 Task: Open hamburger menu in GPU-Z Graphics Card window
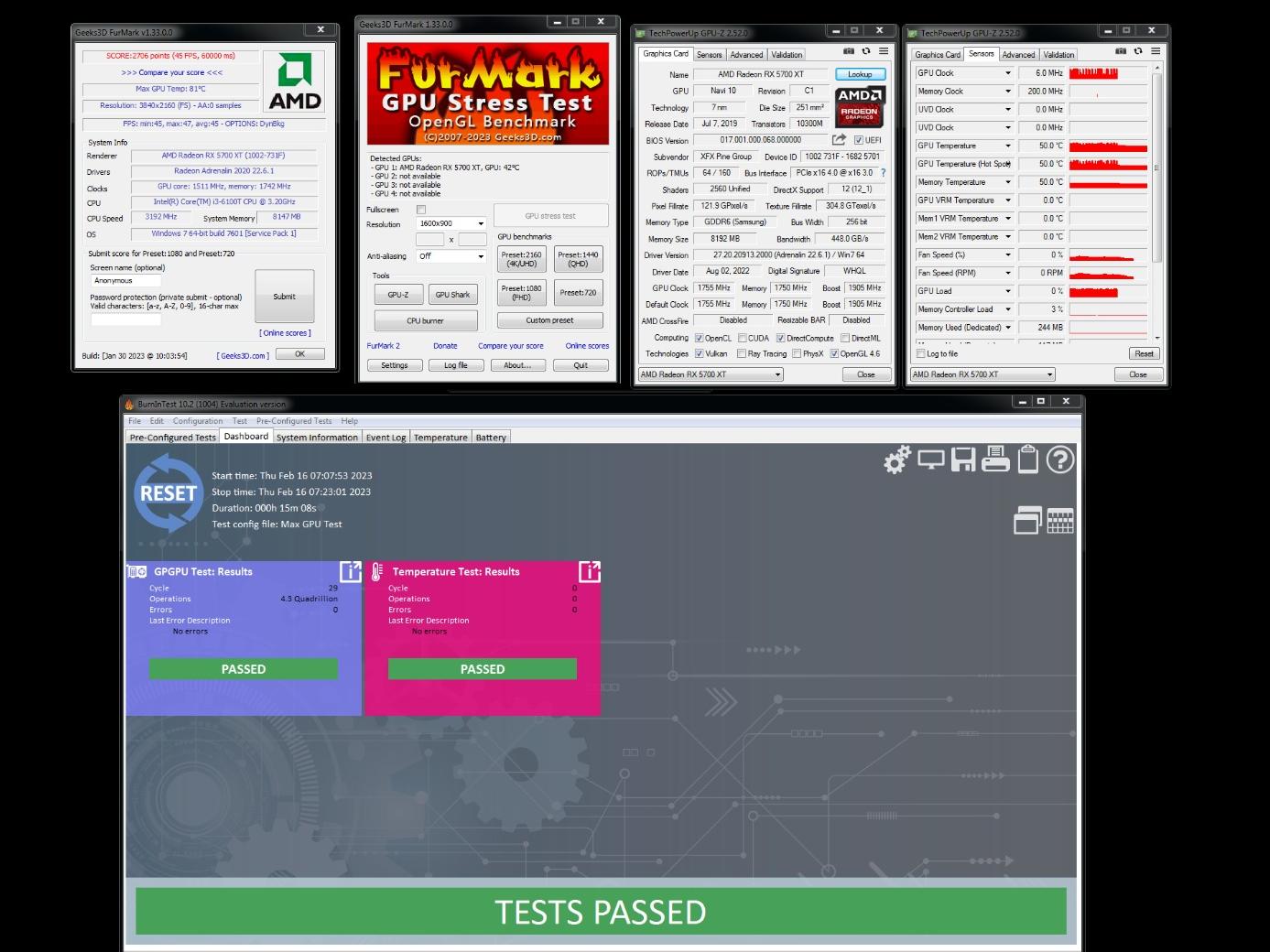(884, 51)
